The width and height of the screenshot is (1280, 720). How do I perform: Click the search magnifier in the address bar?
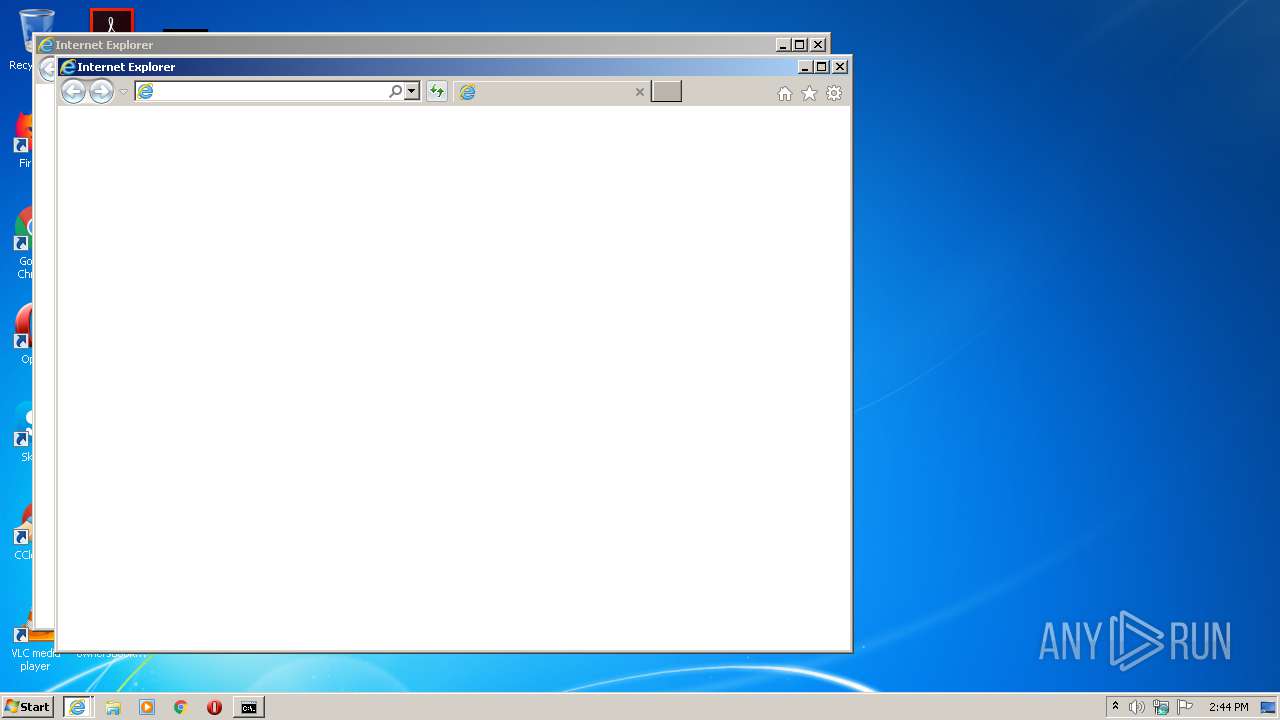tap(395, 92)
